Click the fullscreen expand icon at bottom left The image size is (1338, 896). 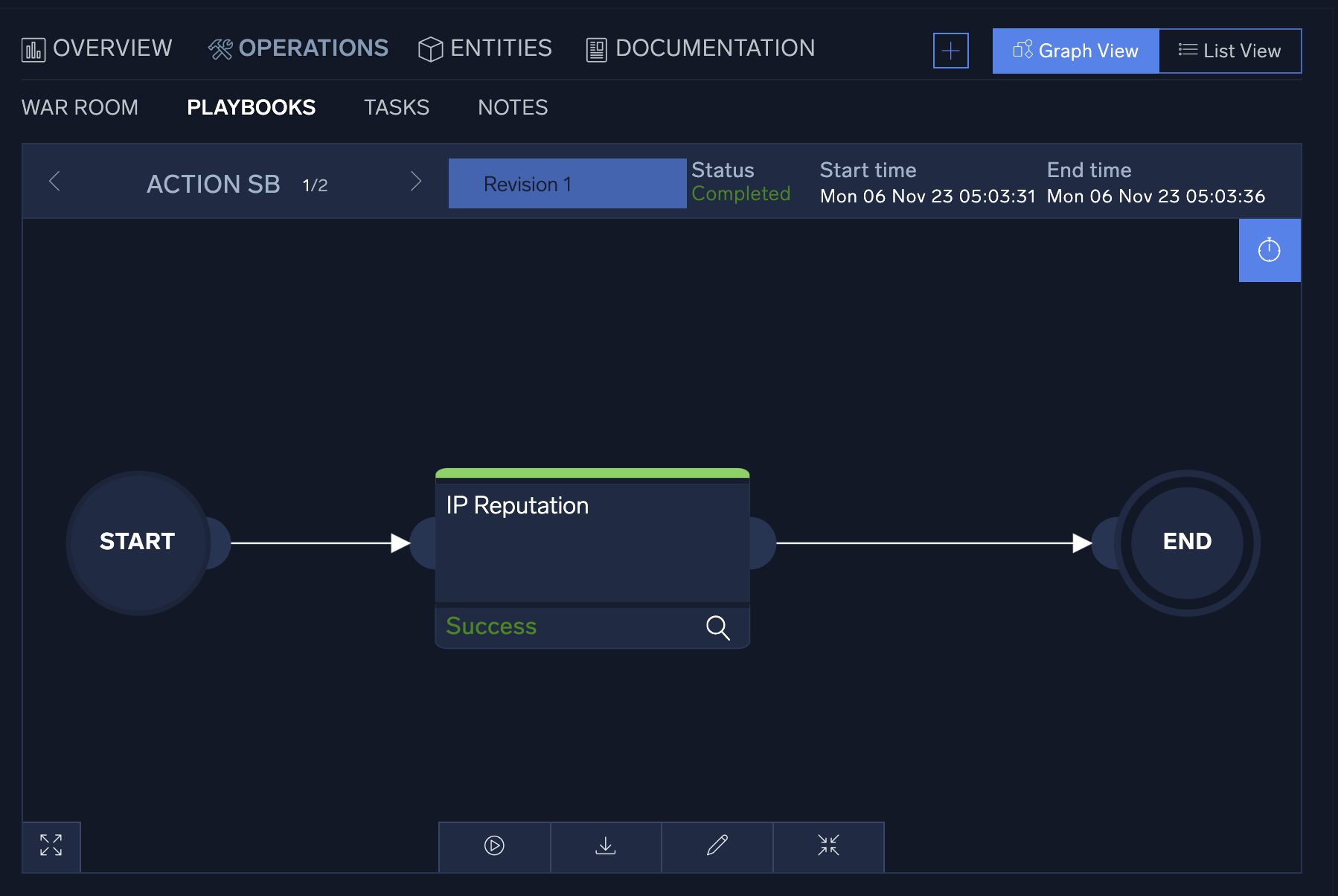51,846
